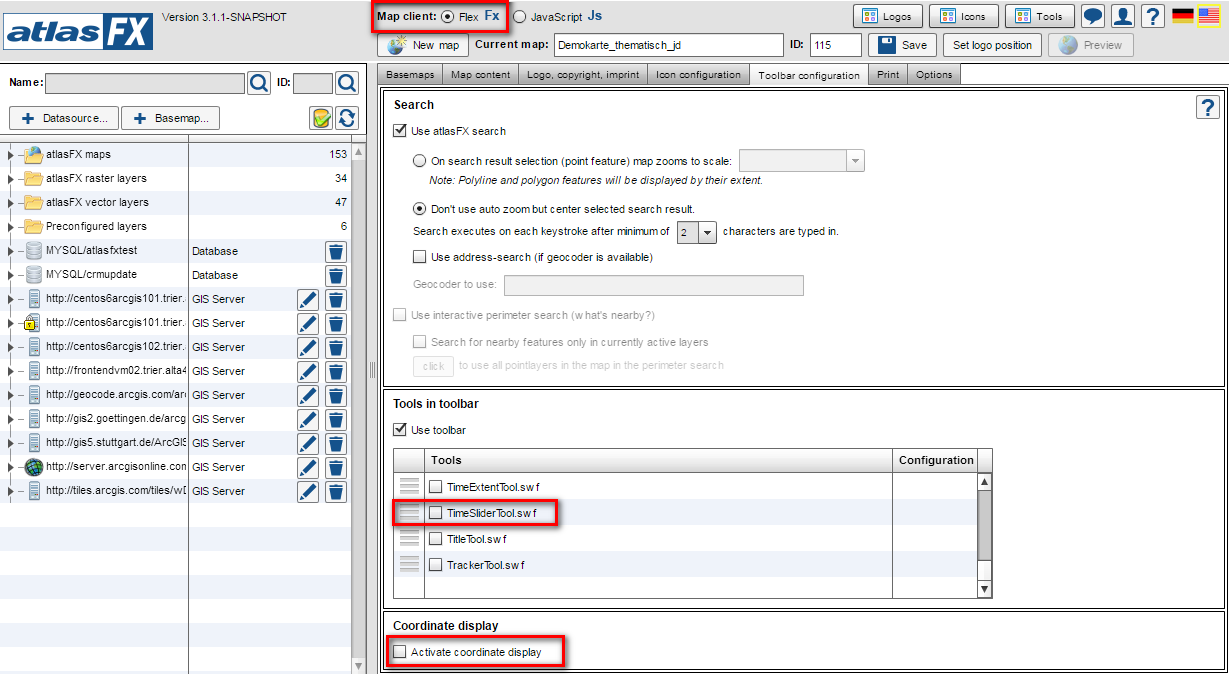Click the tools list scroll-up arrow

click(x=985, y=482)
